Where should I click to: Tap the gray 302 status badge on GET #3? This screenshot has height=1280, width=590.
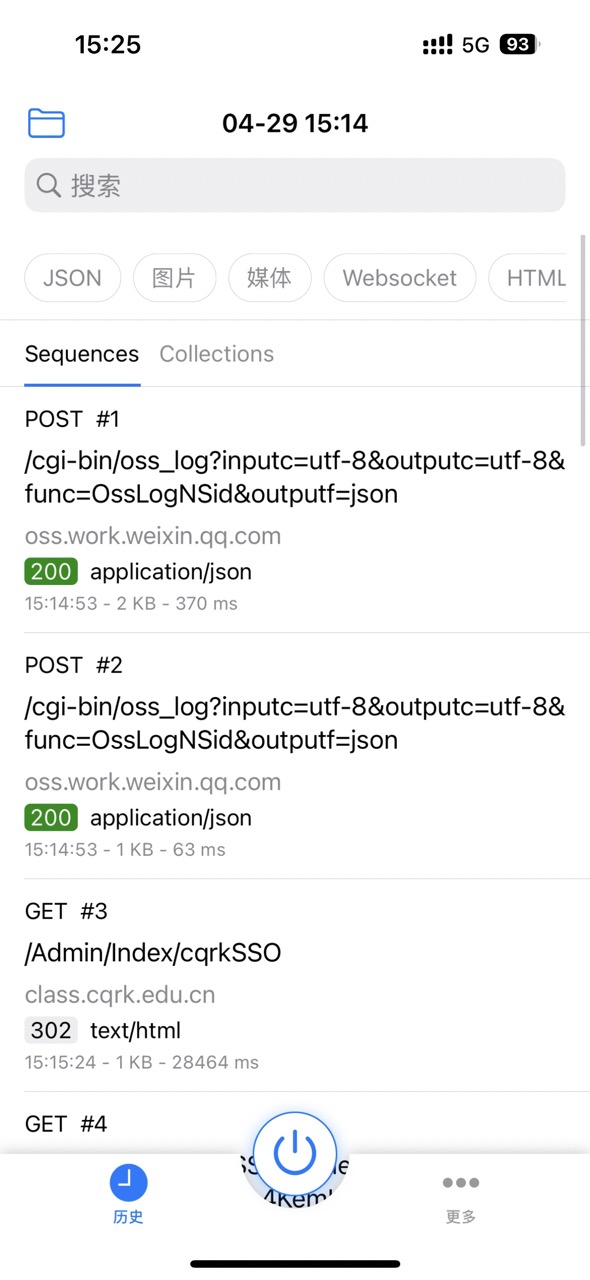[x=50, y=1030]
